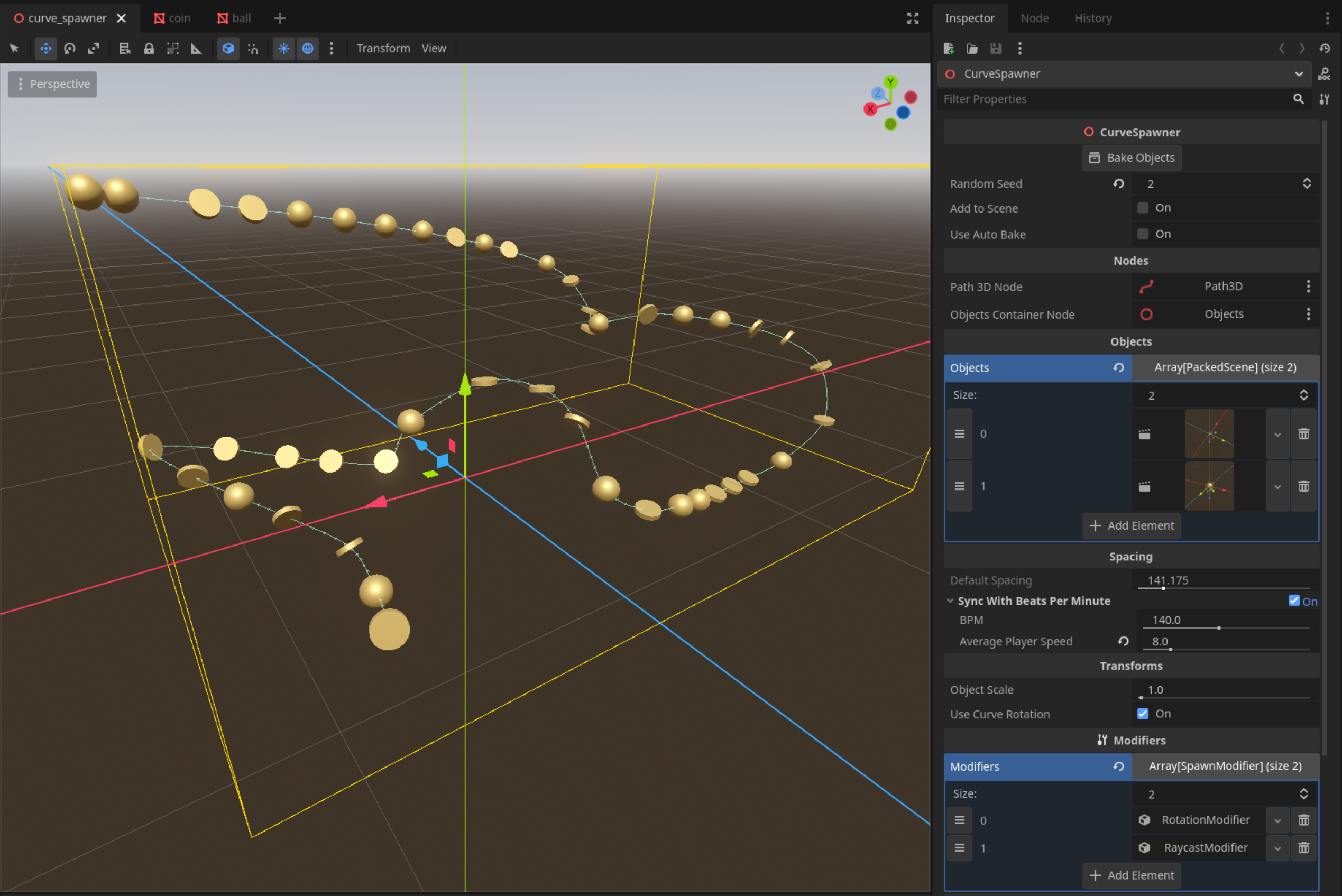Open the Transform menu
The image size is (1342, 896).
(x=383, y=49)
